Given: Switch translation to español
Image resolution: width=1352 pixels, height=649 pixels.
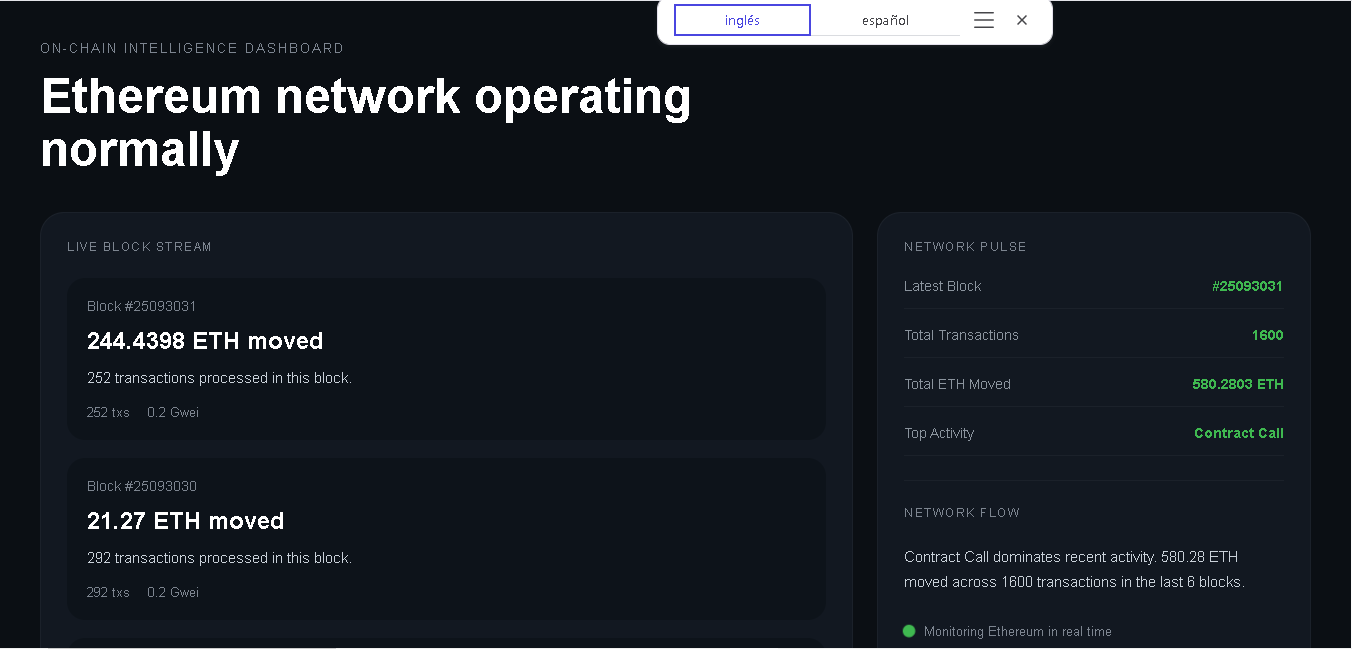Looking at the screenshot, I should (x=886, y=20).
